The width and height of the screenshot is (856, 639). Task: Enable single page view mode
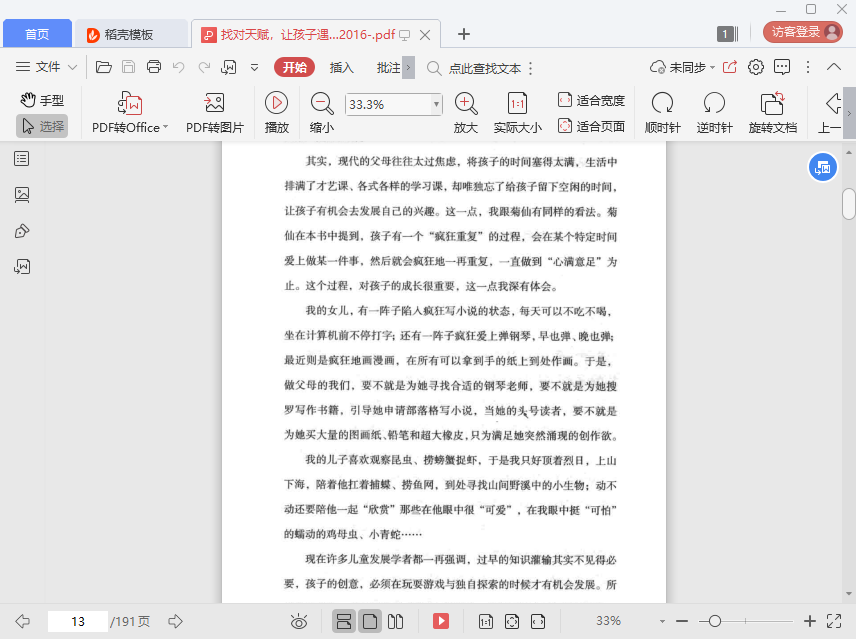point(370,621)
